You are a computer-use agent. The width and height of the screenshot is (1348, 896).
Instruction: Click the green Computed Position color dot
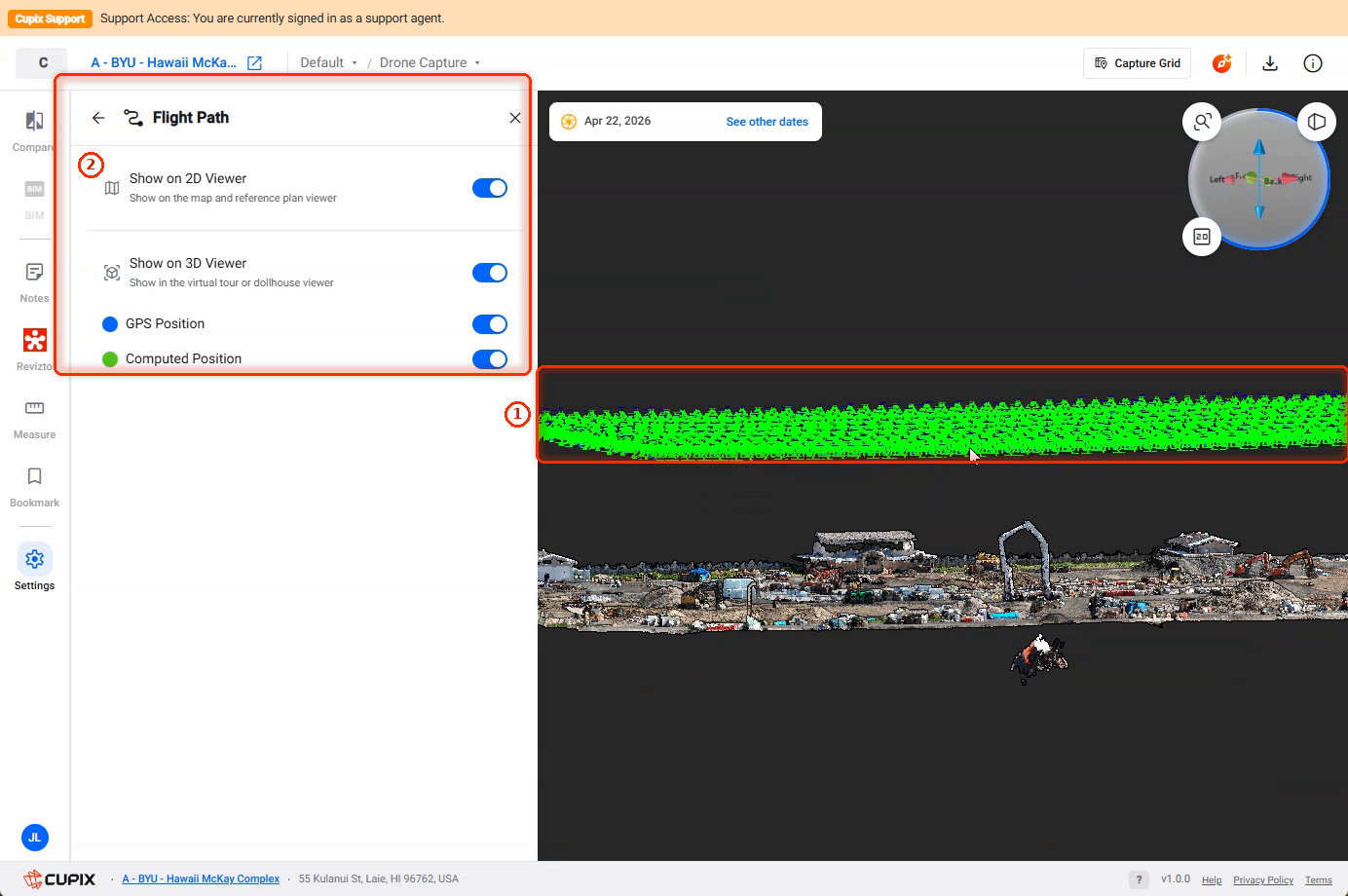[x=110, y=359]
